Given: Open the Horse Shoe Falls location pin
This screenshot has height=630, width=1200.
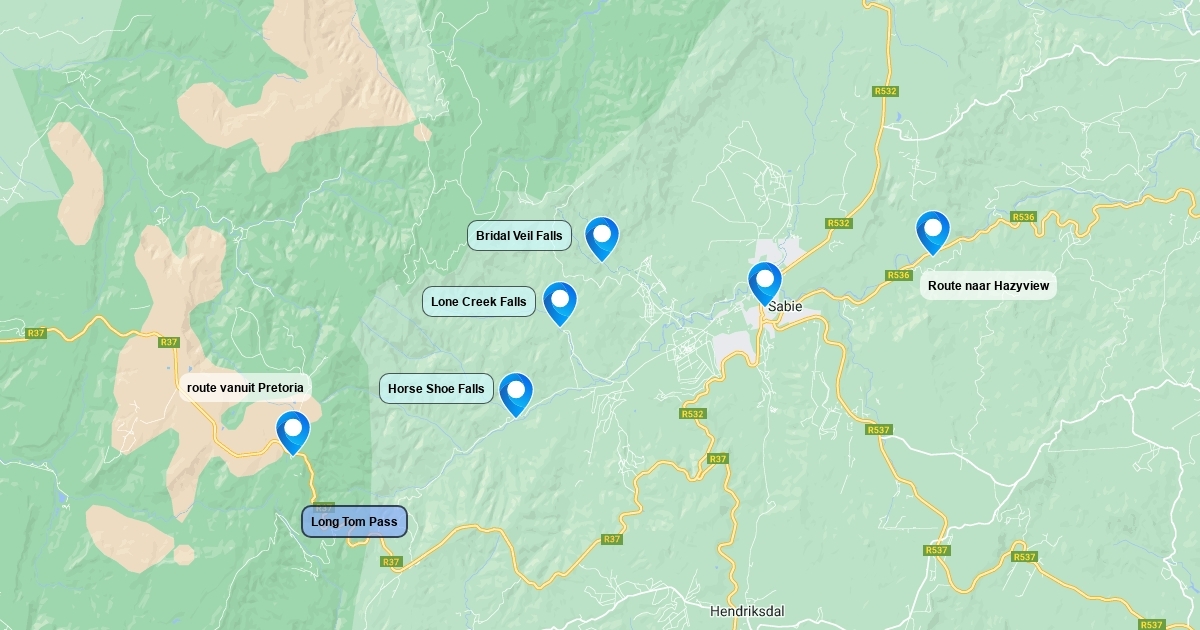Looking at the screenshot, I should 516,394.
